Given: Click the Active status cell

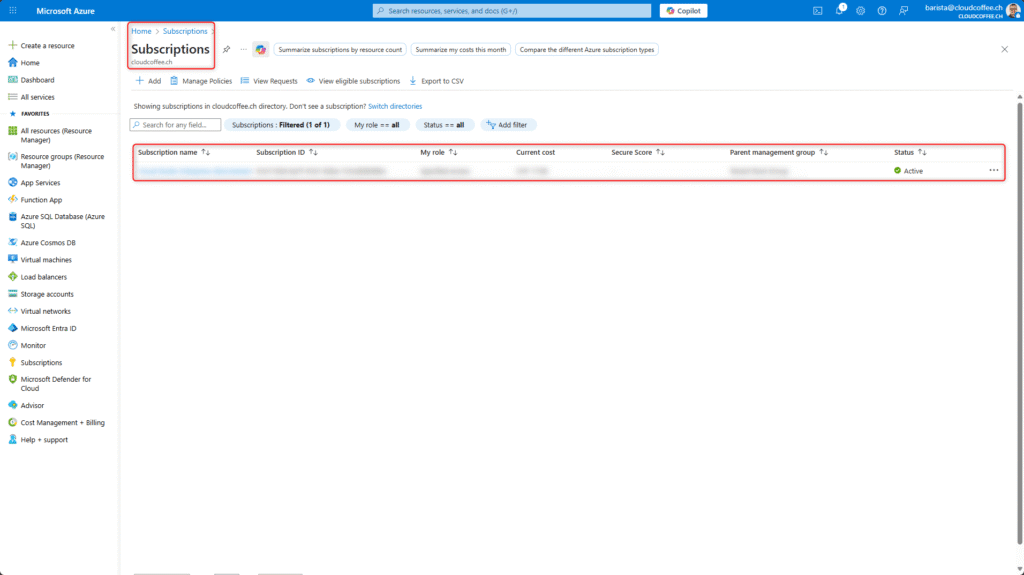Looking at the screenshot, I should [x=908, y=171].
